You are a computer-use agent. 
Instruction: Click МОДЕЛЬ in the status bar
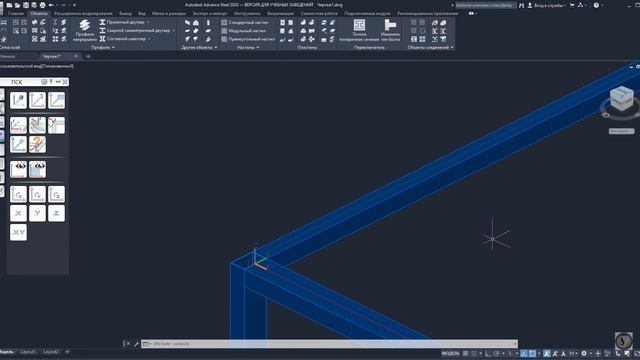point(451,353)
